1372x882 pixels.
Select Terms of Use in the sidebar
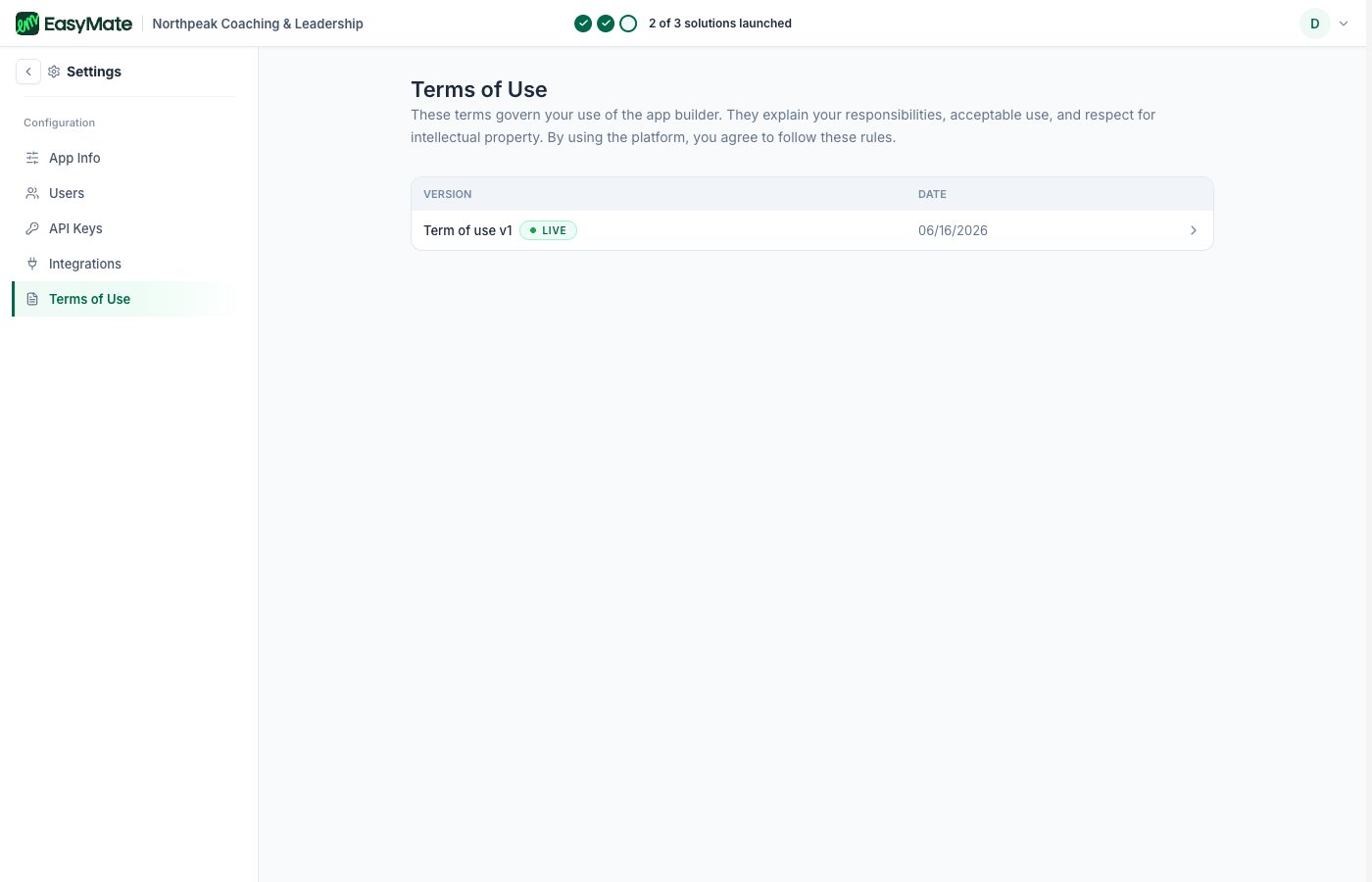tap(123, 299)
